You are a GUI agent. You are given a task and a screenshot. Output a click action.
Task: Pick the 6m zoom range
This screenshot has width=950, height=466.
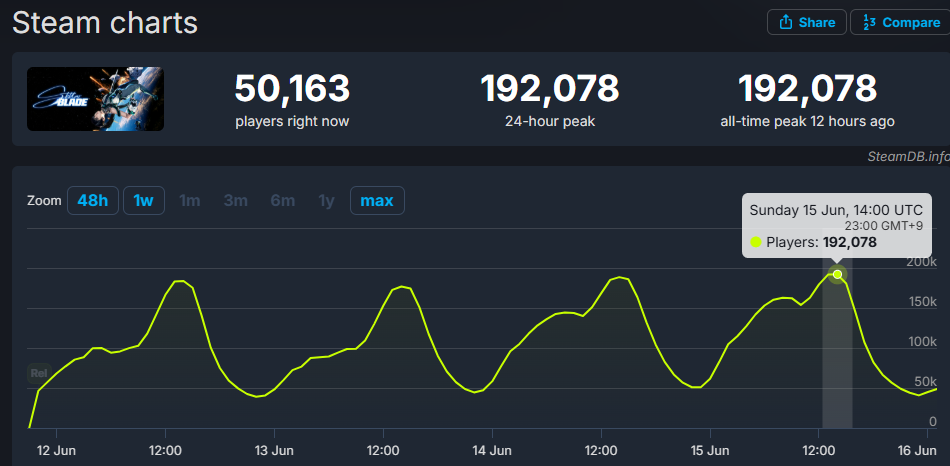click(x=282, y=201)
